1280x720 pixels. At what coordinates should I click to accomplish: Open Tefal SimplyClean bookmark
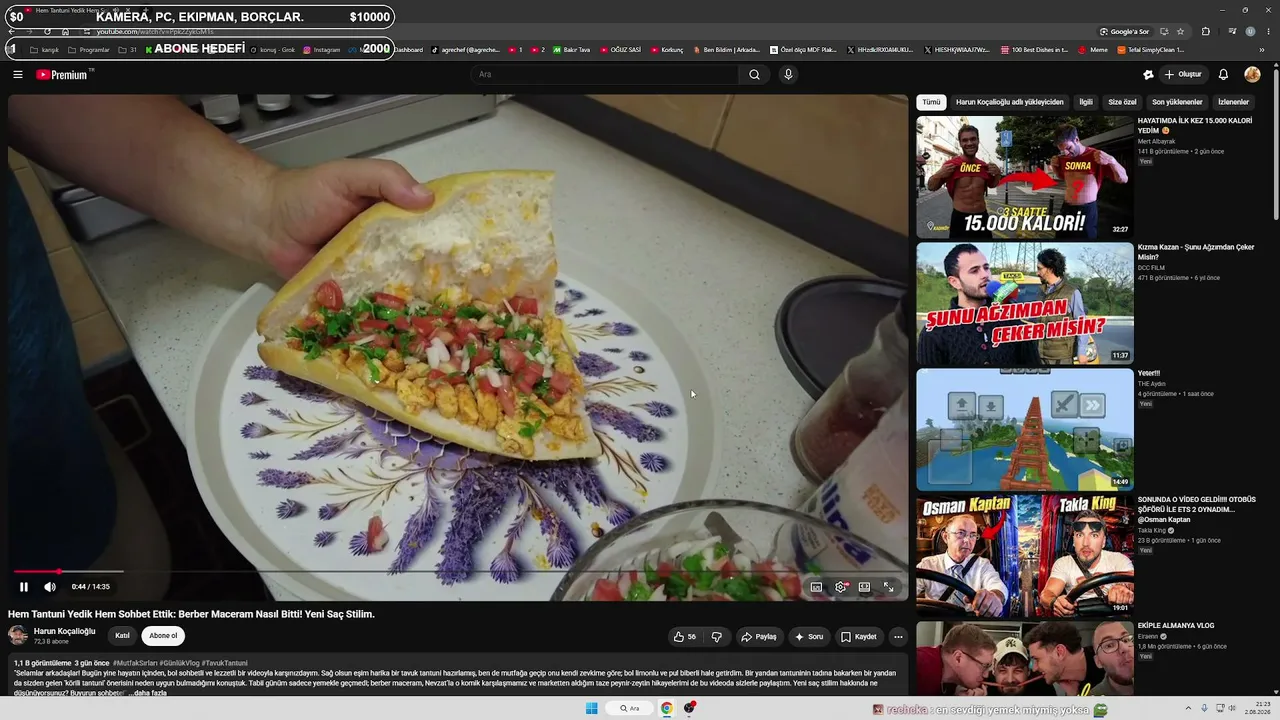coord(1150,50)
